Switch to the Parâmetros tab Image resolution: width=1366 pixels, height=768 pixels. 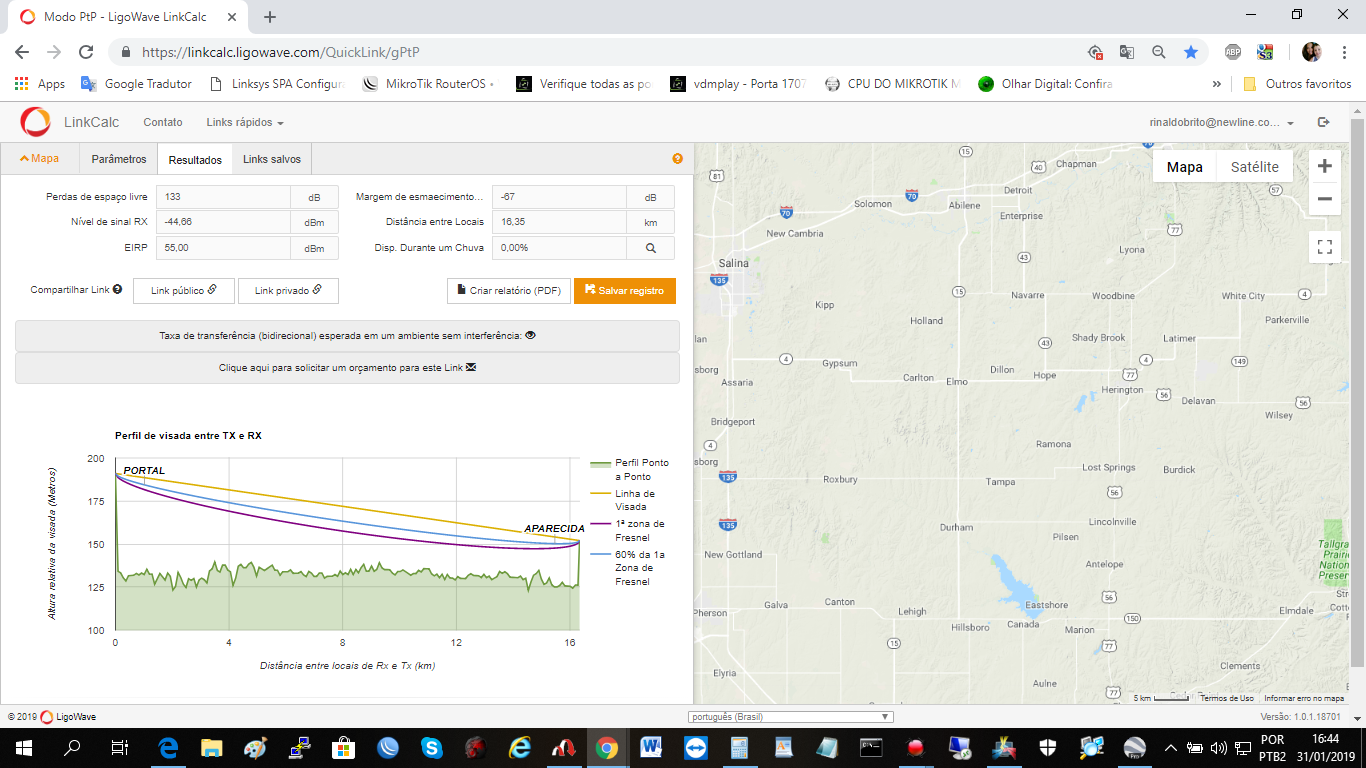tap(119, 159)
